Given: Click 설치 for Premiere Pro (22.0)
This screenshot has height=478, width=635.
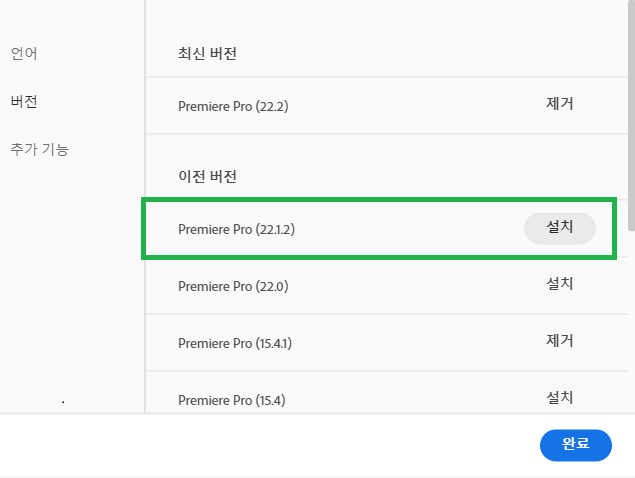Looking at the screenshot, I should 560,284.
